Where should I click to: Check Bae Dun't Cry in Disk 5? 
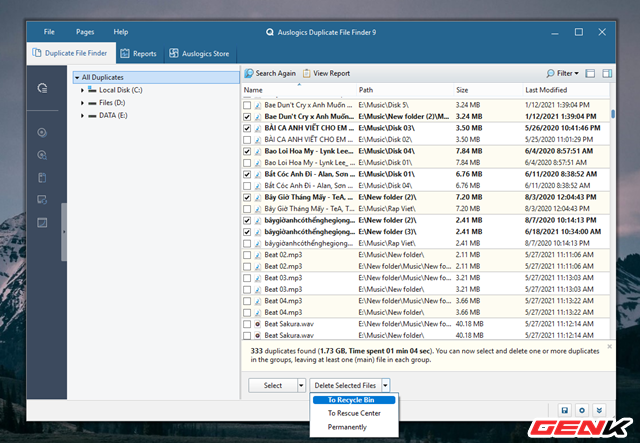click(247, 105)
